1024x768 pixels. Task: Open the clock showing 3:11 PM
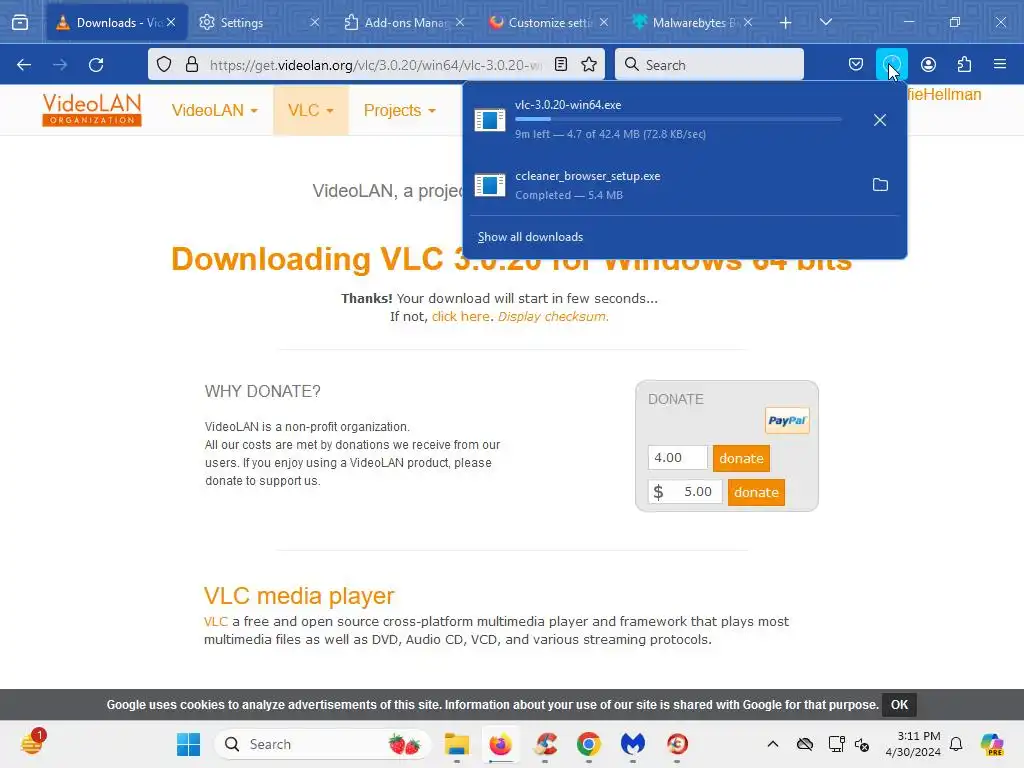[913, 744]
